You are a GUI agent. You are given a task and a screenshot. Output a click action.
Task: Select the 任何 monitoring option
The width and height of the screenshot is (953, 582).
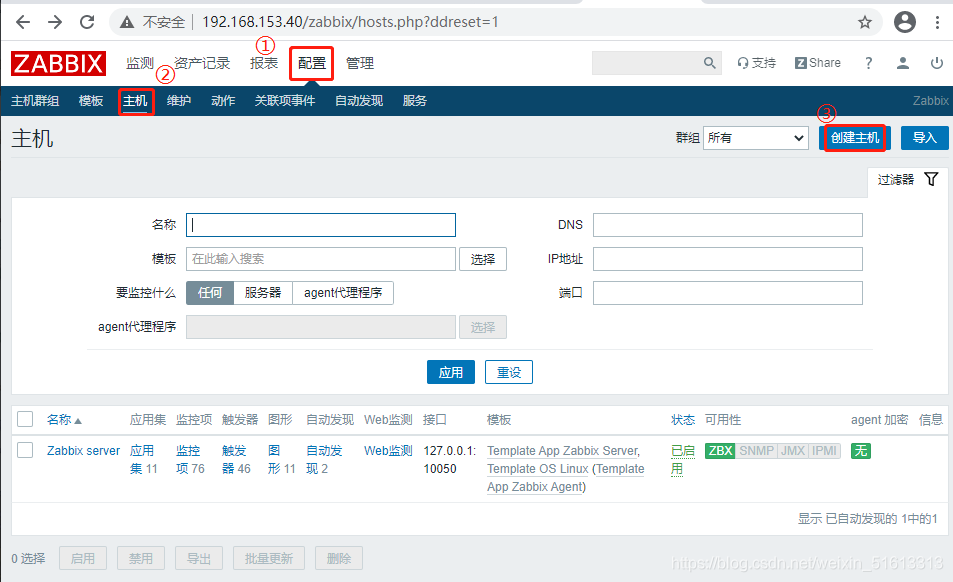pyautogui.click(x=210, y=293)
